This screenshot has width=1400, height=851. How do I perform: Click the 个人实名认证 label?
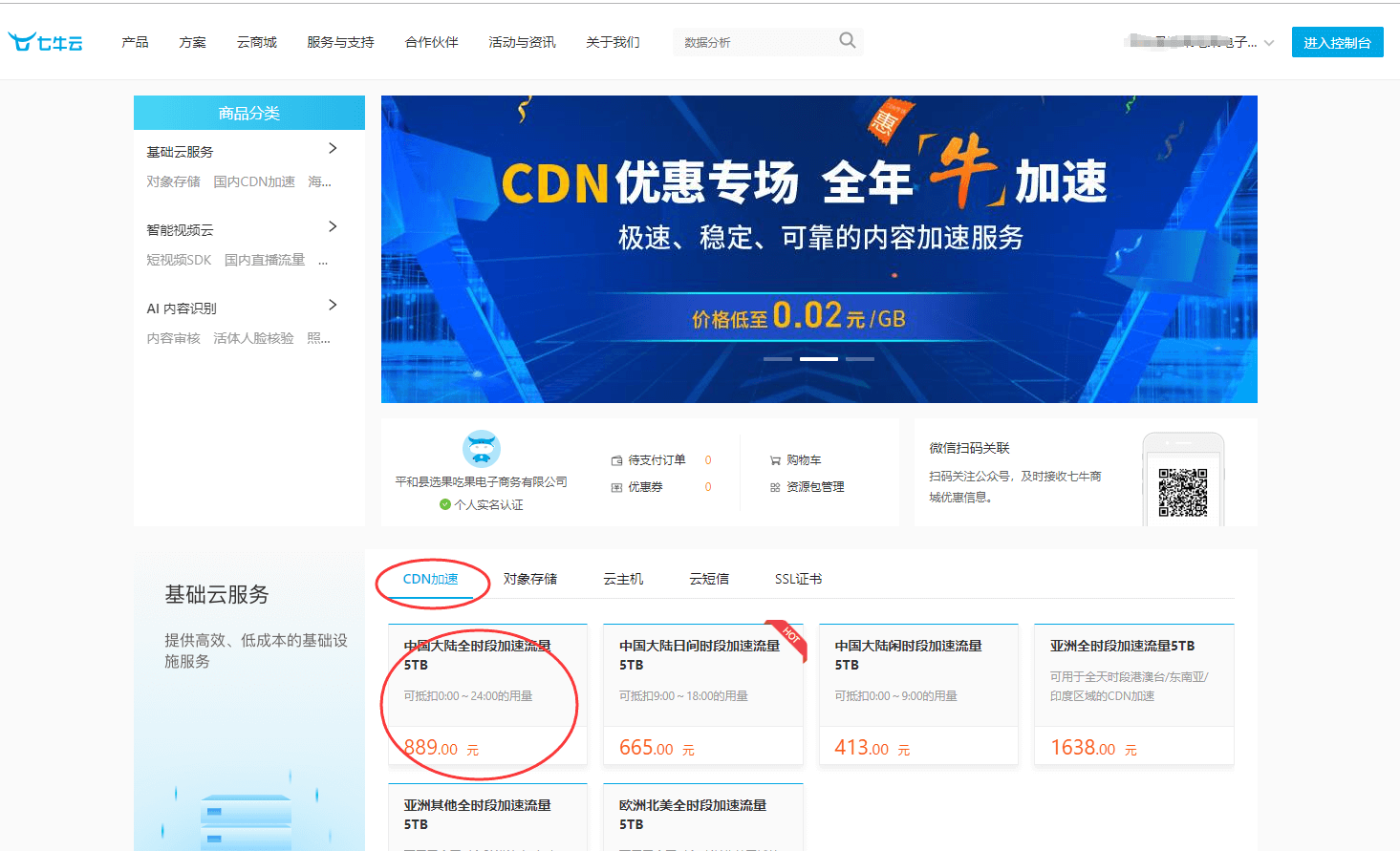(488, 504)
